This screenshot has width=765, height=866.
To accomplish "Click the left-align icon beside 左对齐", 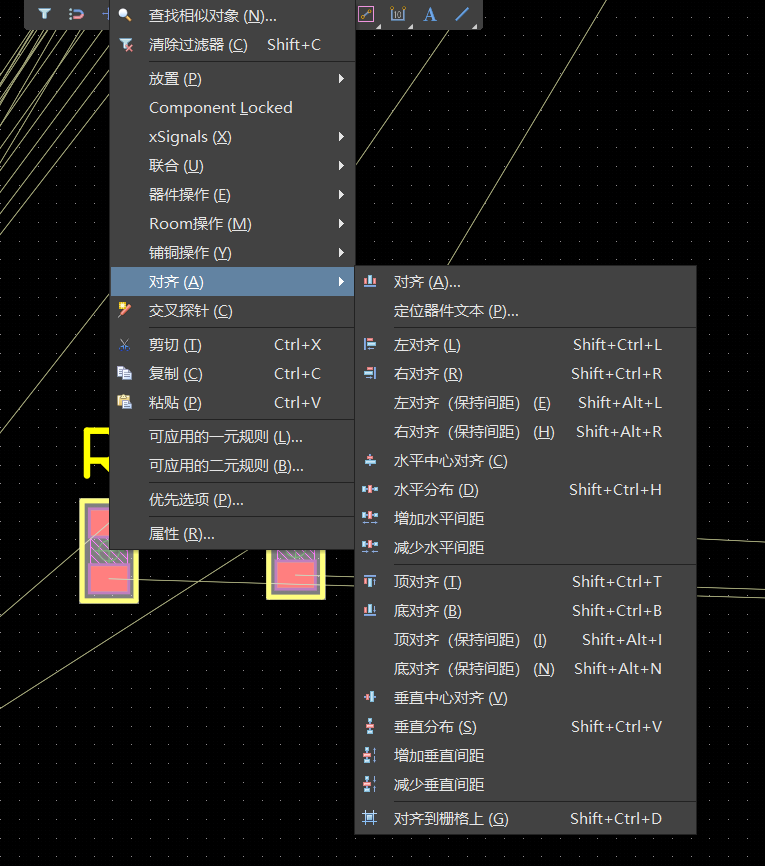I will click(x=370, y=345).
